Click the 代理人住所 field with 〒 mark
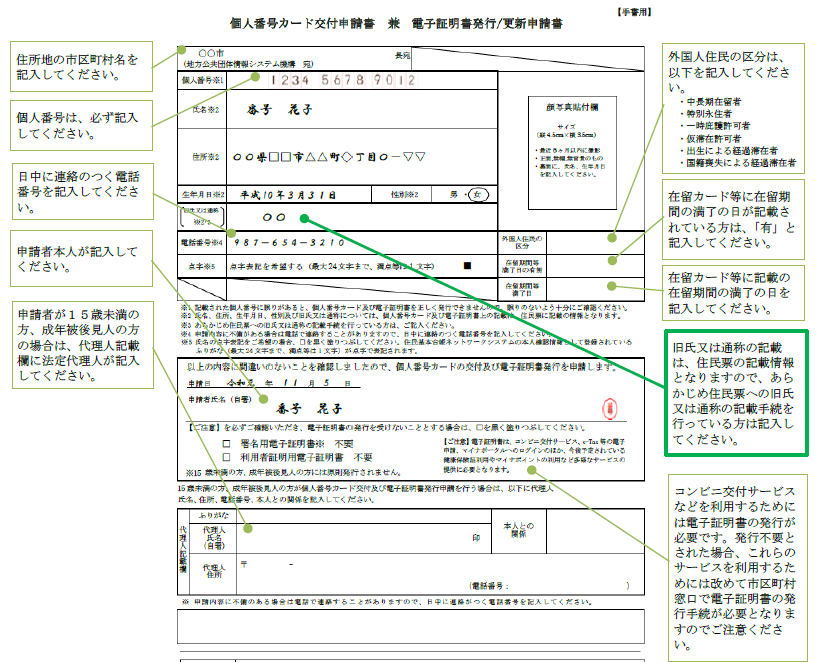The width and height of the screenshot is (829, 662). [x=440, y=574]
